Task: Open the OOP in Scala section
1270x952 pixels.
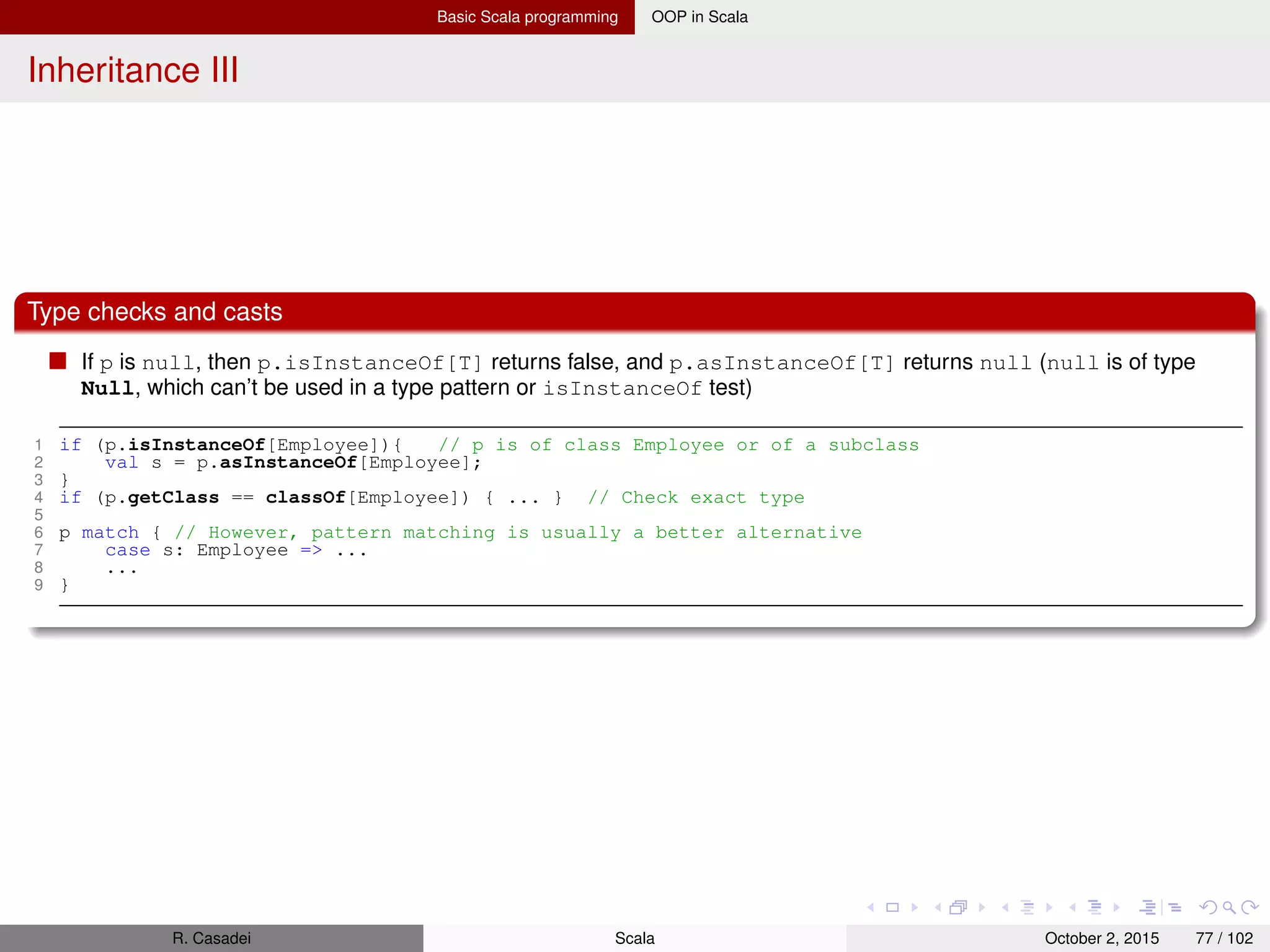Action: click(699, 17)
